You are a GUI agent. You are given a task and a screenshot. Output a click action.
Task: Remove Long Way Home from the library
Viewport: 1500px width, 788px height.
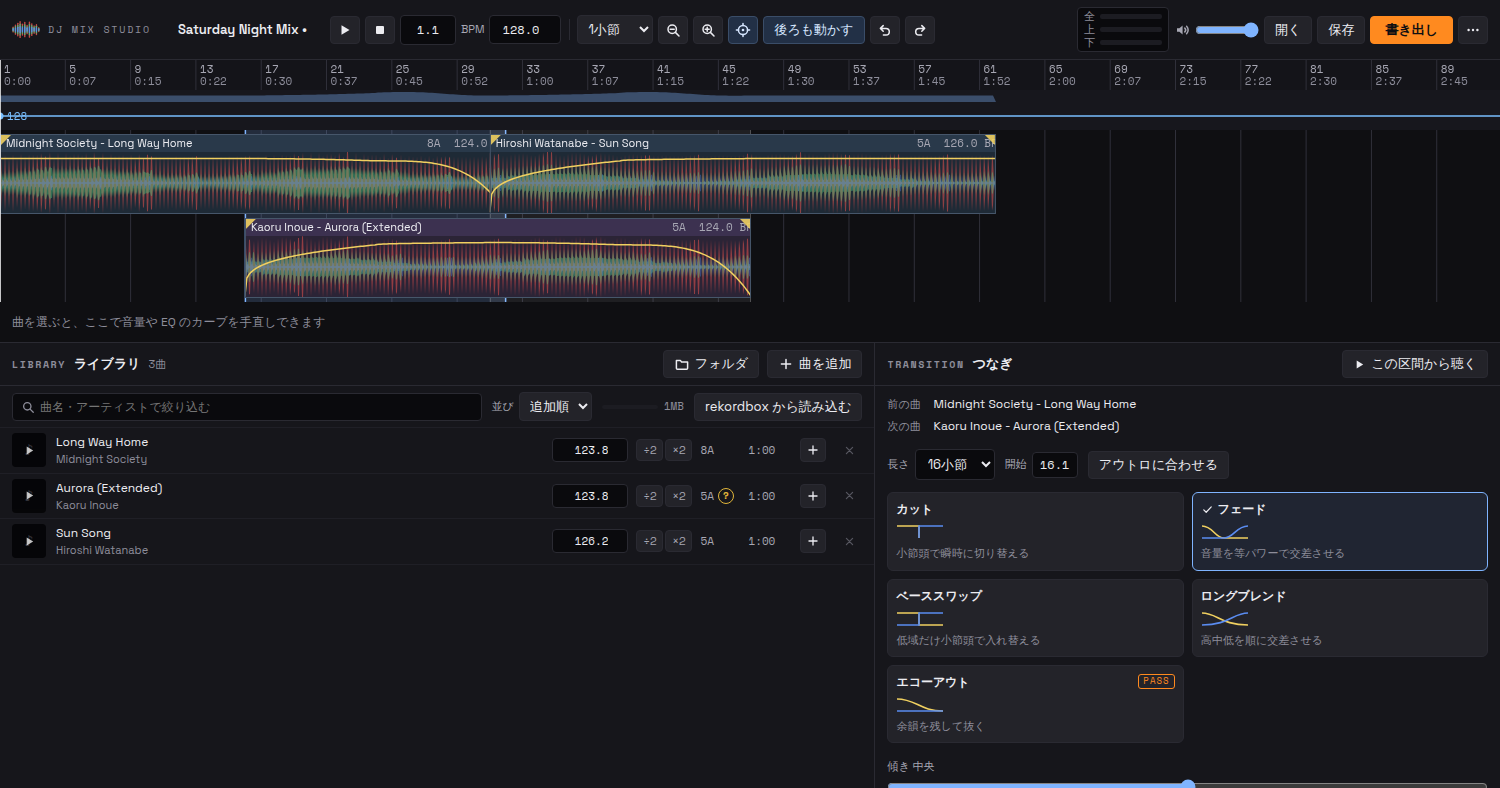[x=849, y=450]
